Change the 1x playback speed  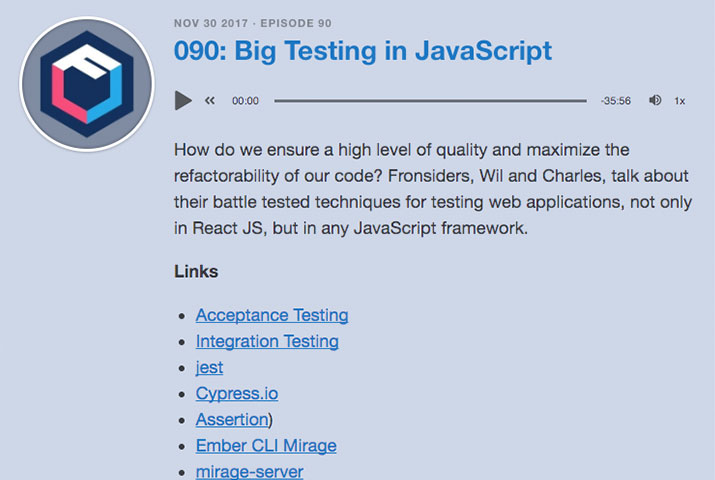pyautogui.click(x=680, y=100)
